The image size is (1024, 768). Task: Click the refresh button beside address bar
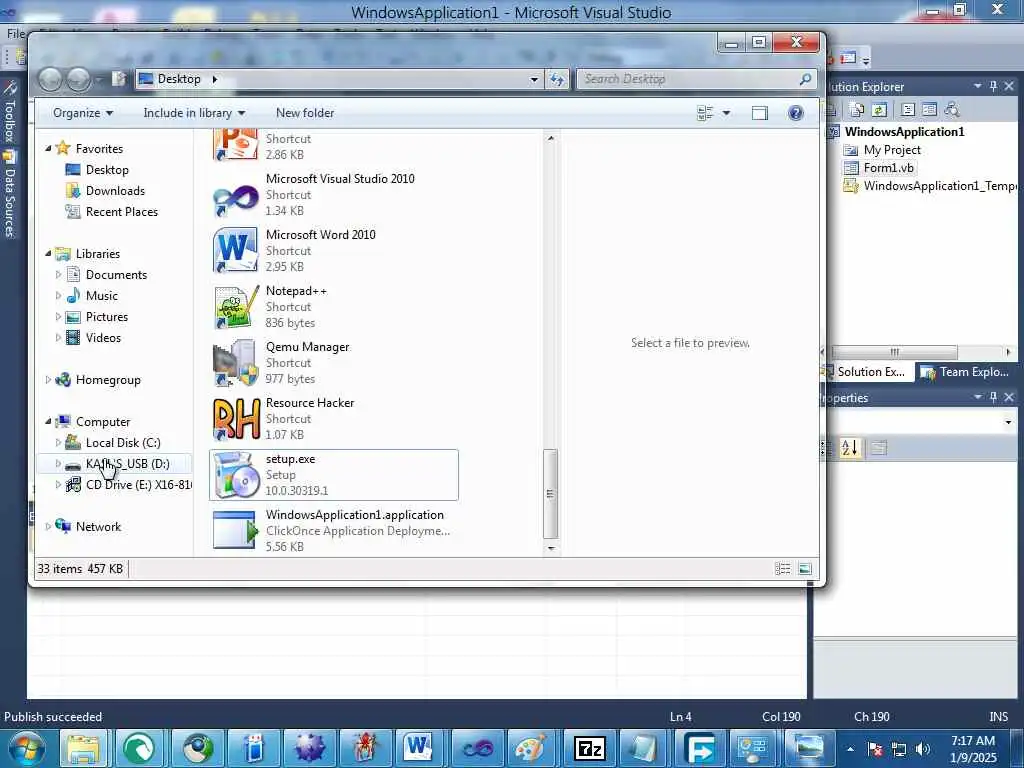click(x=557, y=79)
